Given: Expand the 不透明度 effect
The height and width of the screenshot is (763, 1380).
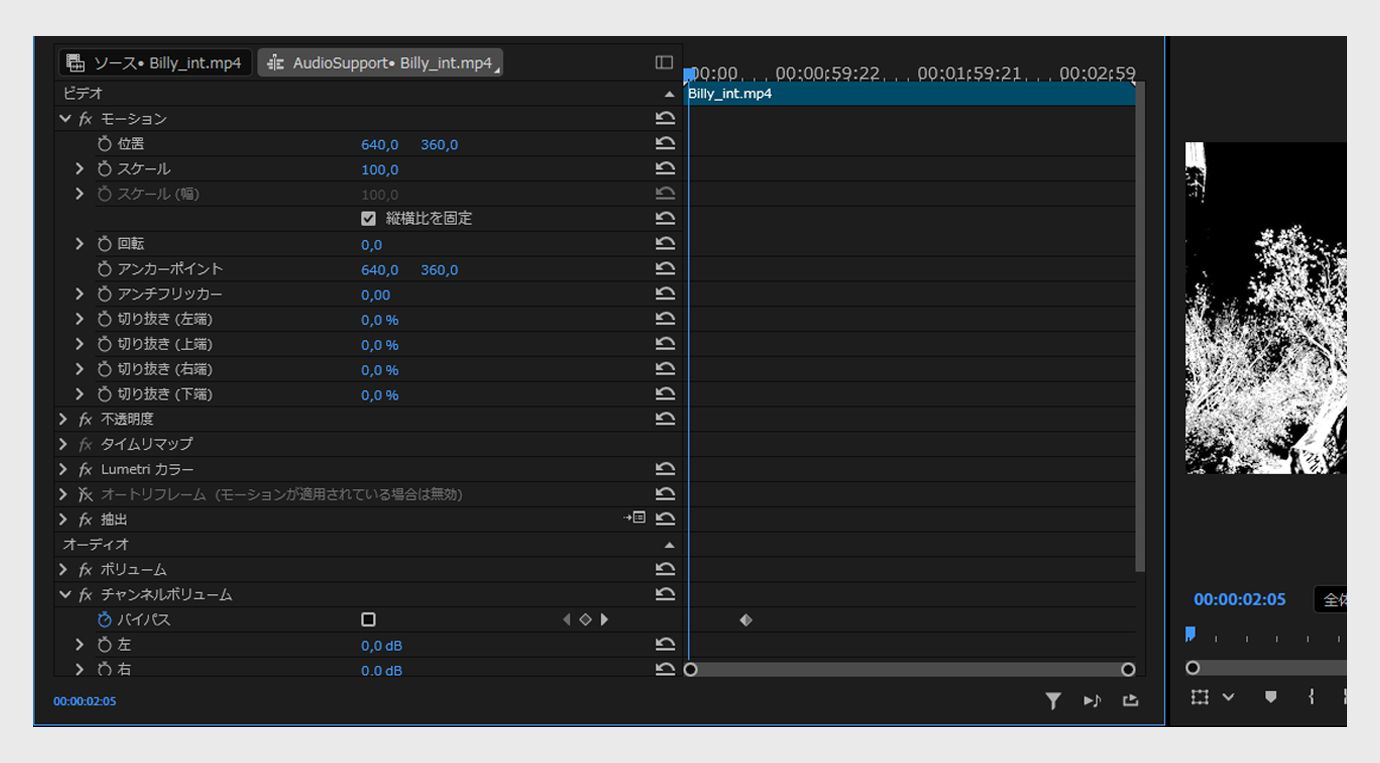Looking at the screenshot, I should [x=64, y=419].
